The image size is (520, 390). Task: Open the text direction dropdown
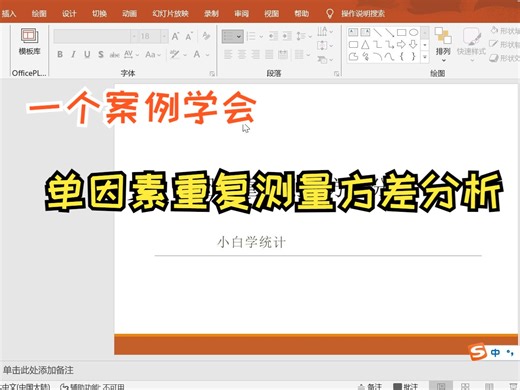click(x=325, y=32)
